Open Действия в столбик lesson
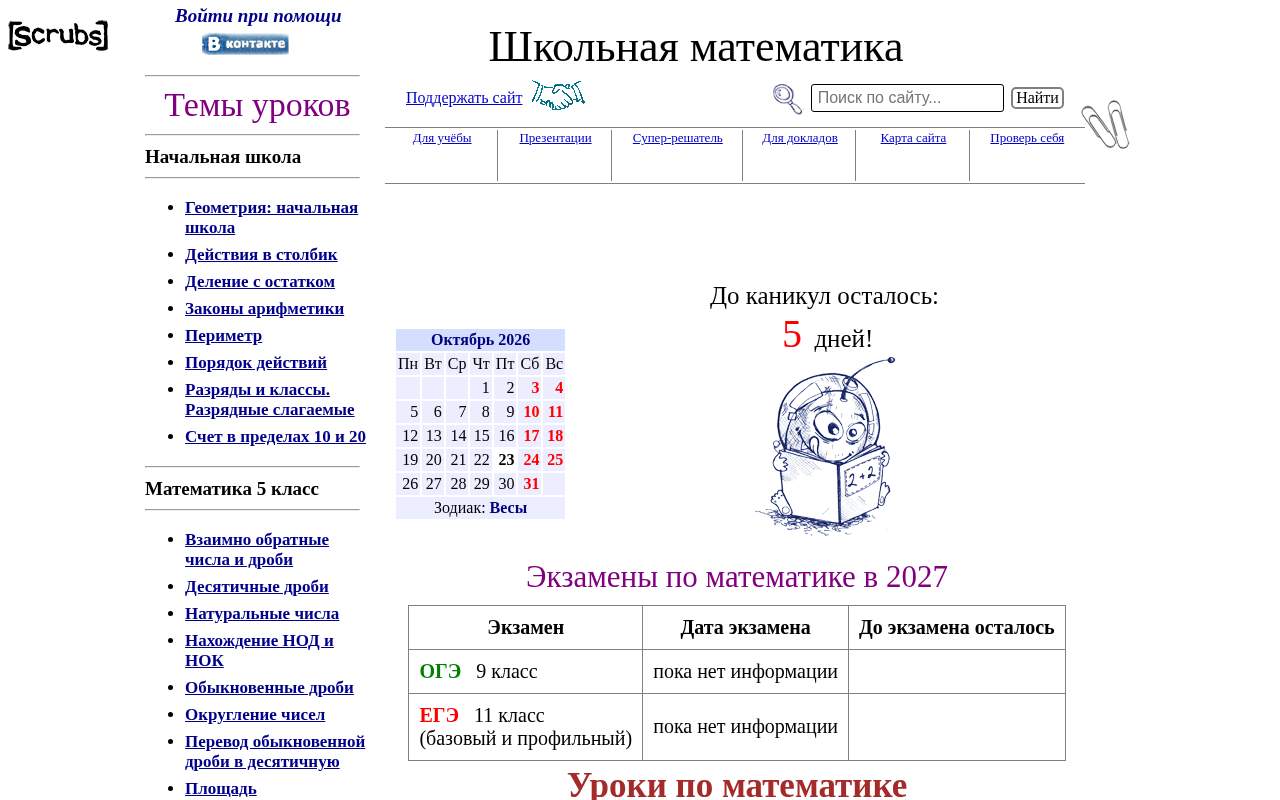This screenshot has height=800, width=1280. click(x=261, y=255)
